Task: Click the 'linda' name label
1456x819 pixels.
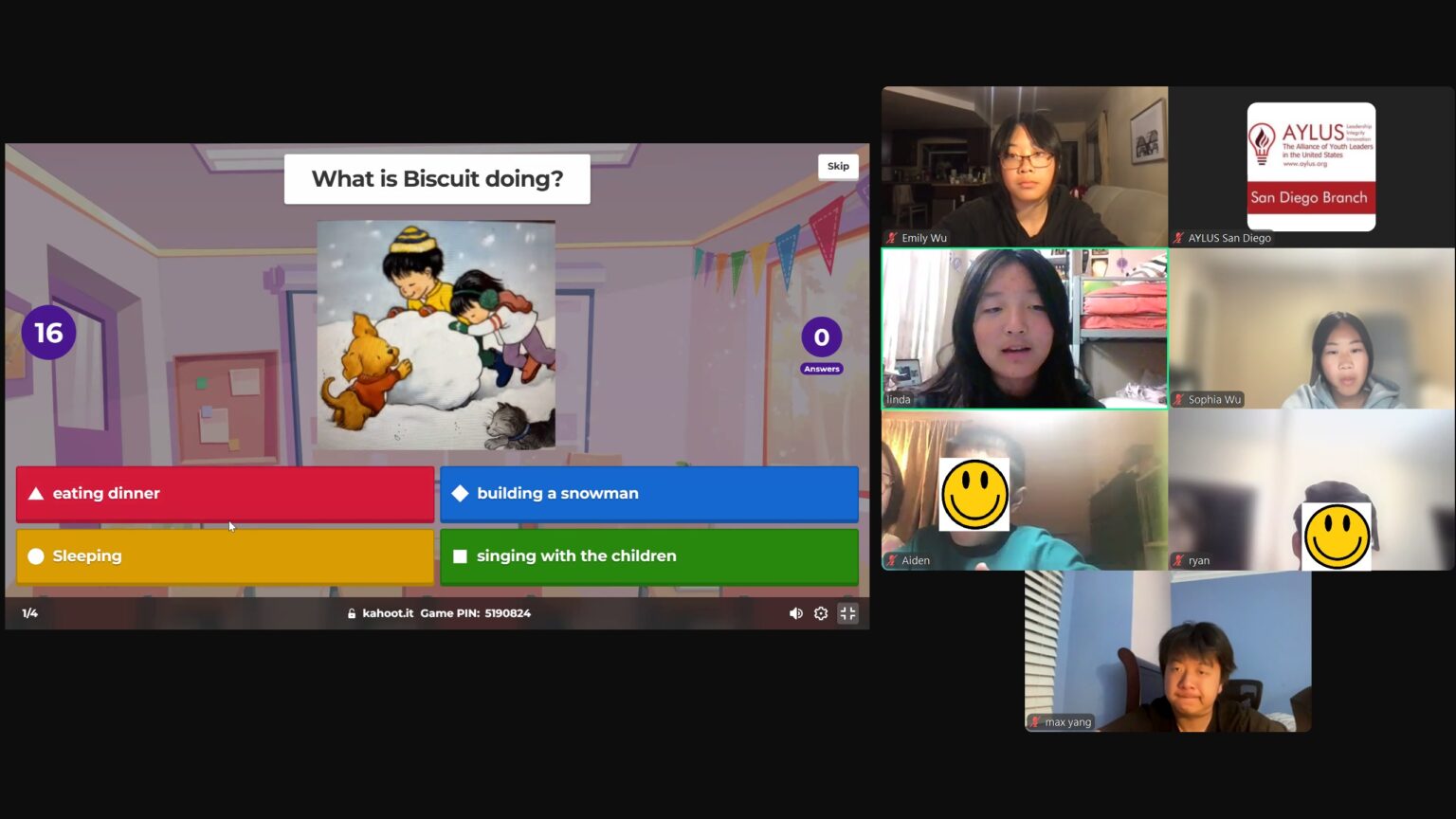Action: pos(899,399)
